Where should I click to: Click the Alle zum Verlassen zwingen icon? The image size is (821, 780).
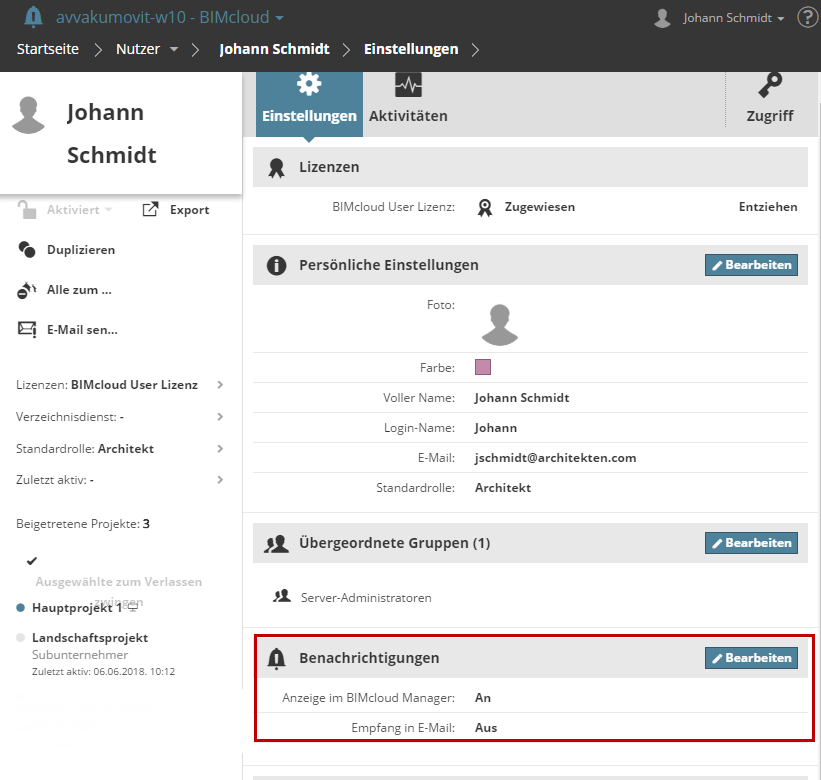pos(27,290)
